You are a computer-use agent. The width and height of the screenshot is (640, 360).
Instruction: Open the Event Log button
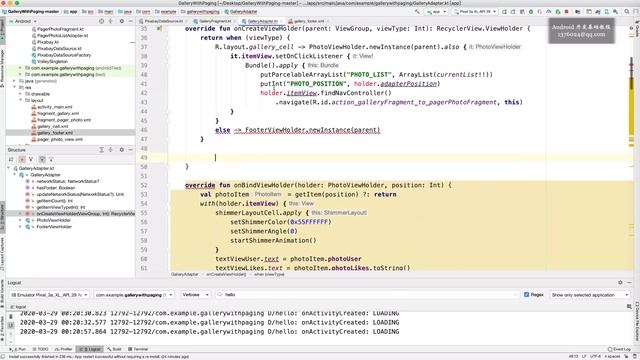(x=619, y=349)
